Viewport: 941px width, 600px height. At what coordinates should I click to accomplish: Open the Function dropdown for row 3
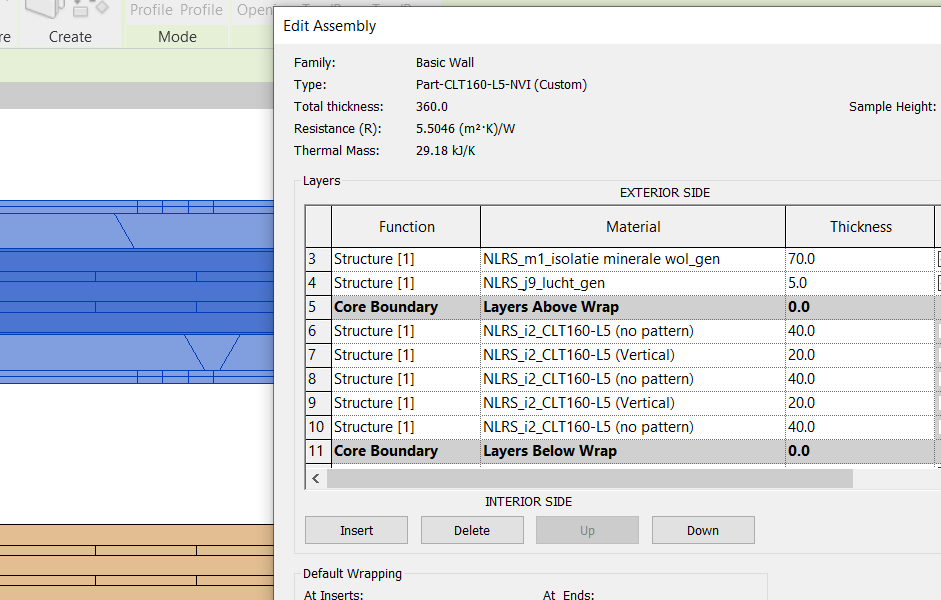coord(405,258)
